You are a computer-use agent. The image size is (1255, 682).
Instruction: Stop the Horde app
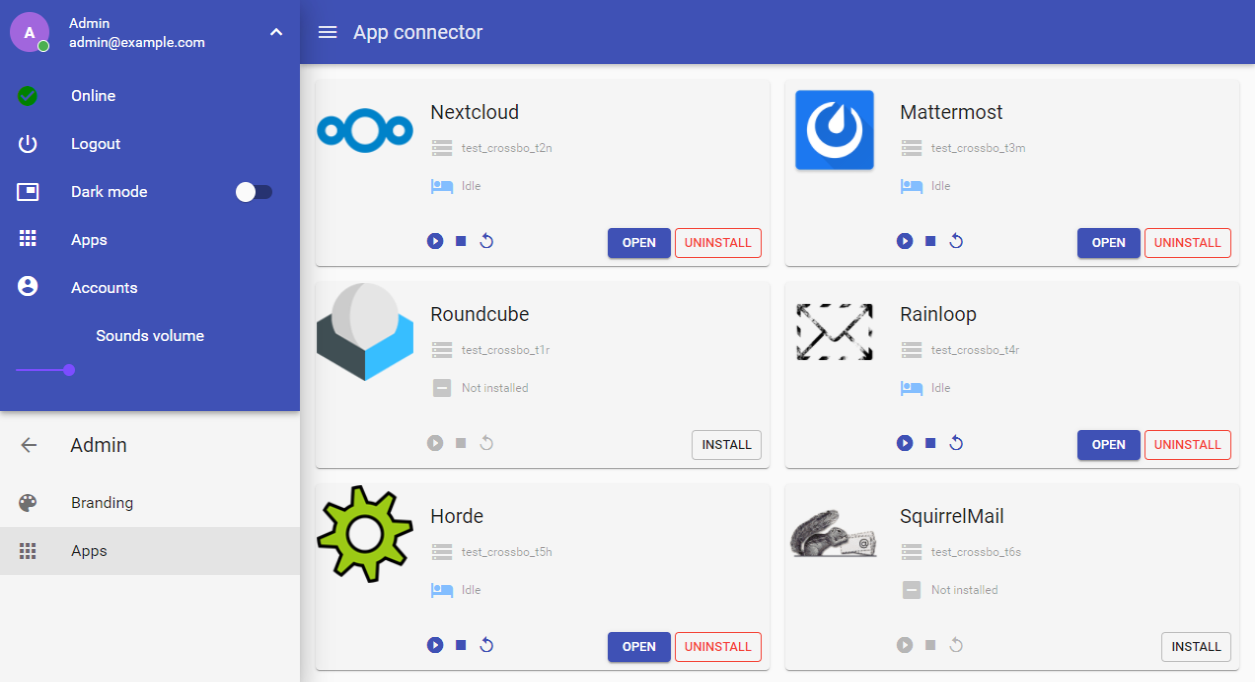(x=461, y=645)
